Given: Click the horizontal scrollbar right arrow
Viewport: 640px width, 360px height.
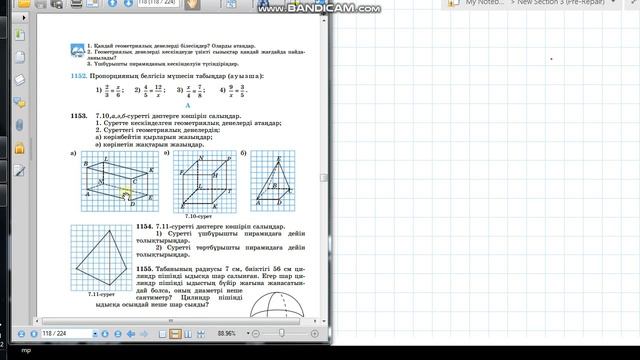Looking at the screenshot, I should point(315,321).
